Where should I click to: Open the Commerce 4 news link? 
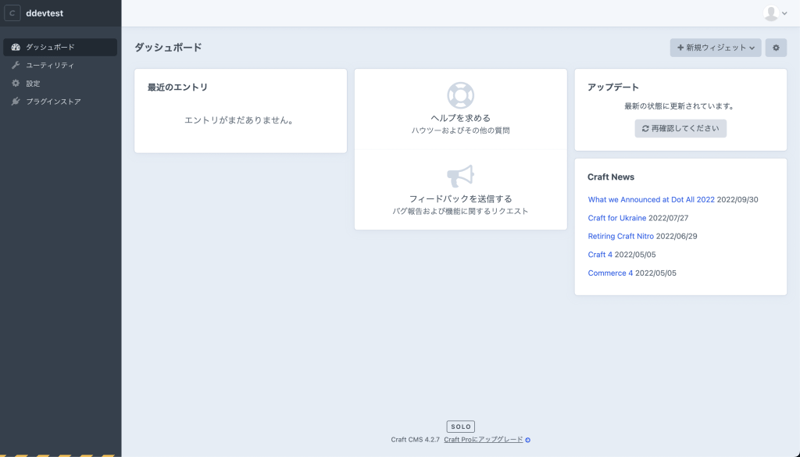610,273
